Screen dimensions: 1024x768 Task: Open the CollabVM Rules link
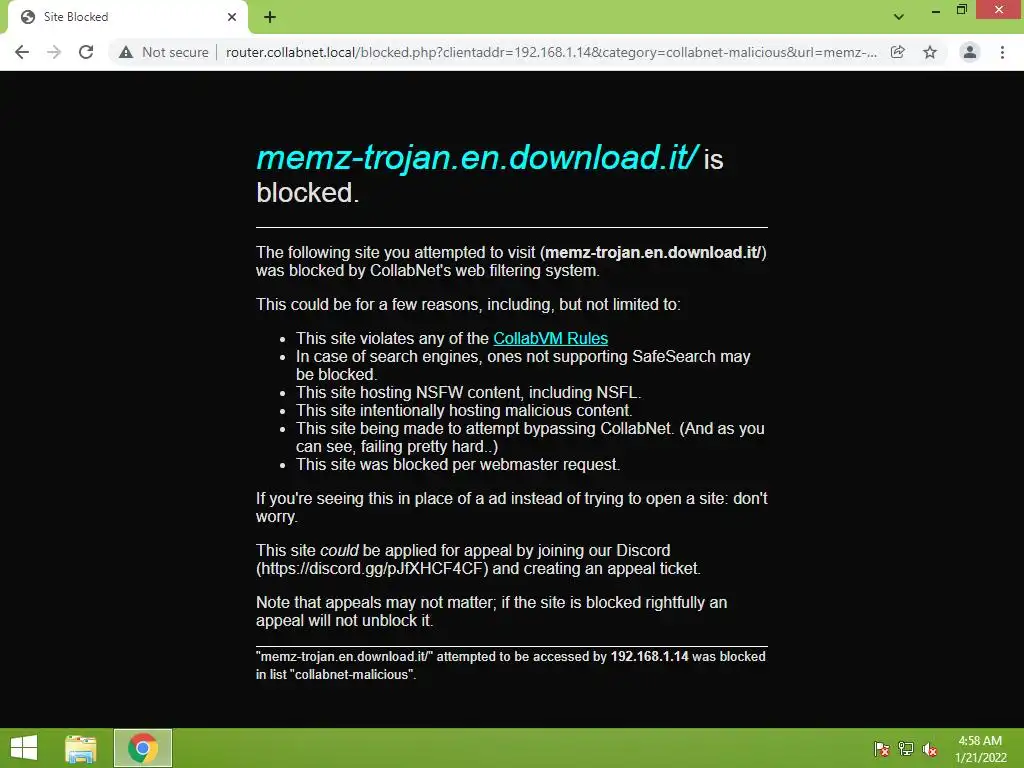(x=551, y=338)
